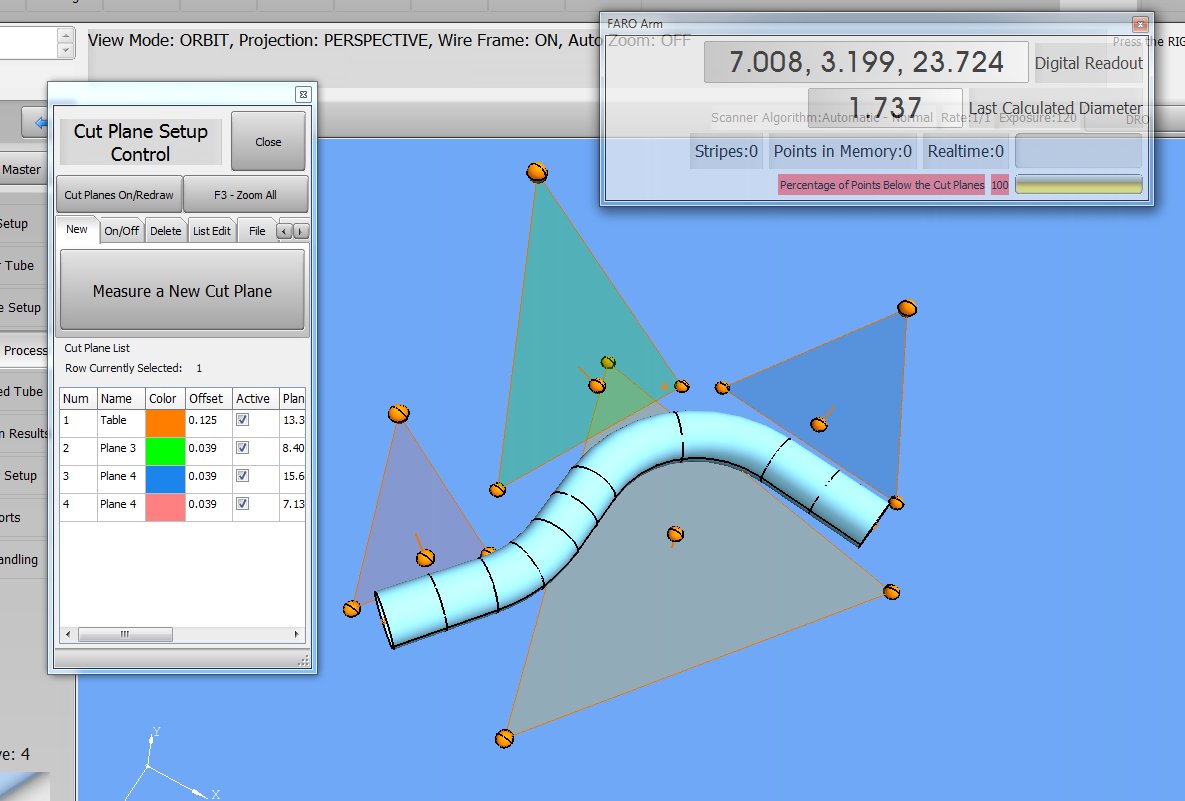
Task: Uncheck the Active checkbox for Plane 3
Action: coord(242,448)
